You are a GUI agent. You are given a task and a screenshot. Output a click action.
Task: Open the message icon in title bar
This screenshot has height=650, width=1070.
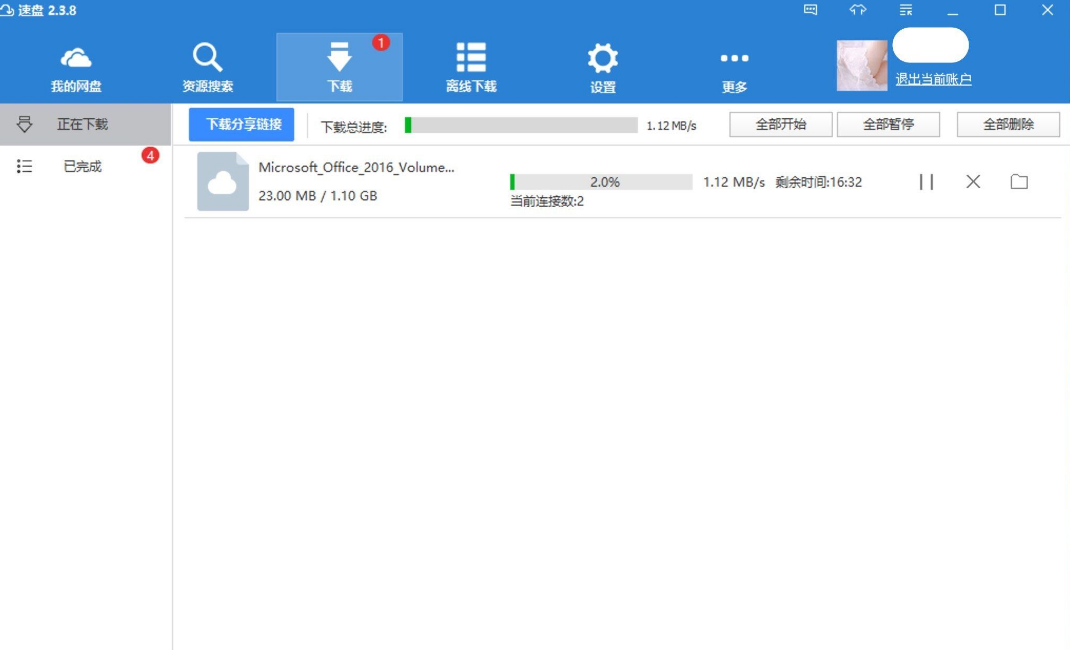(x=810, y=10)
